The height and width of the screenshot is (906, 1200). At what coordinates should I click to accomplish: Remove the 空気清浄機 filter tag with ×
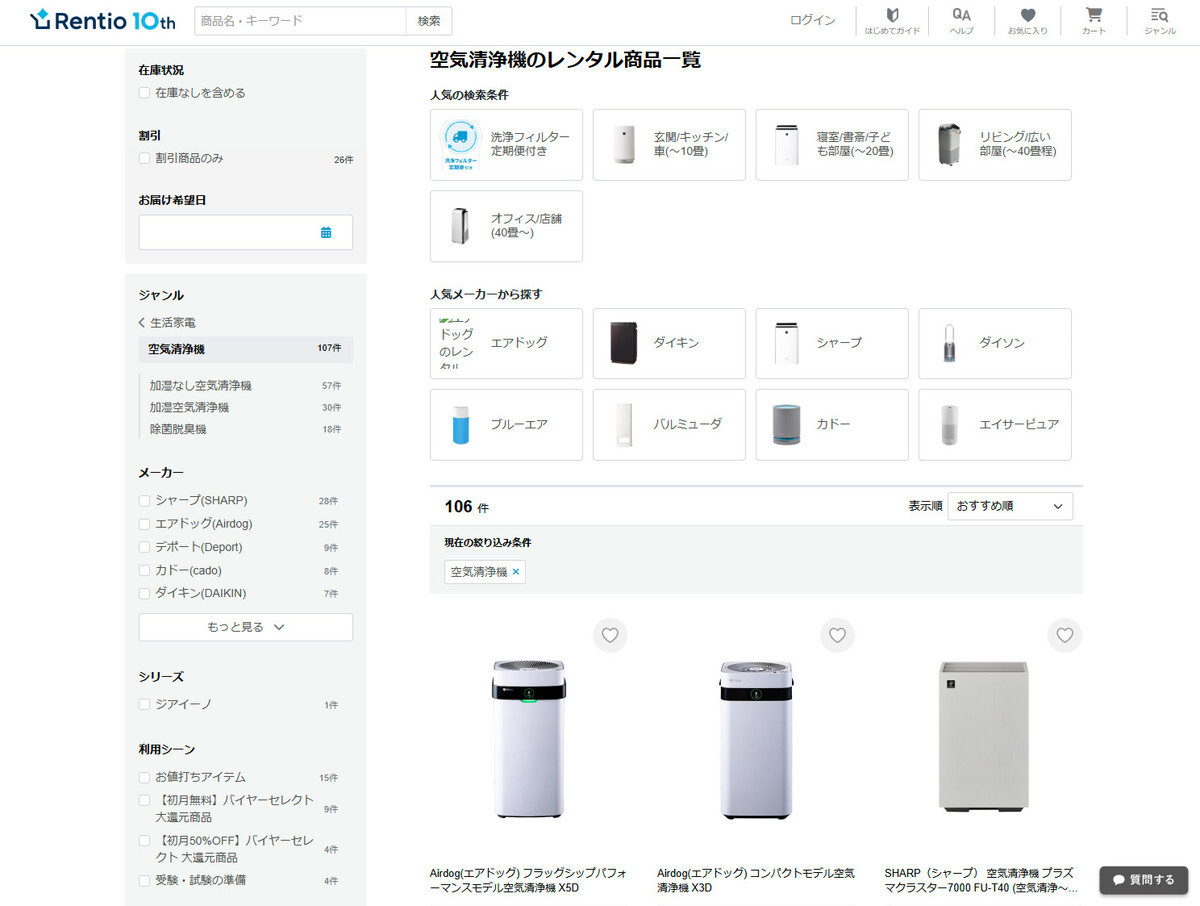[x=516, y=572]
